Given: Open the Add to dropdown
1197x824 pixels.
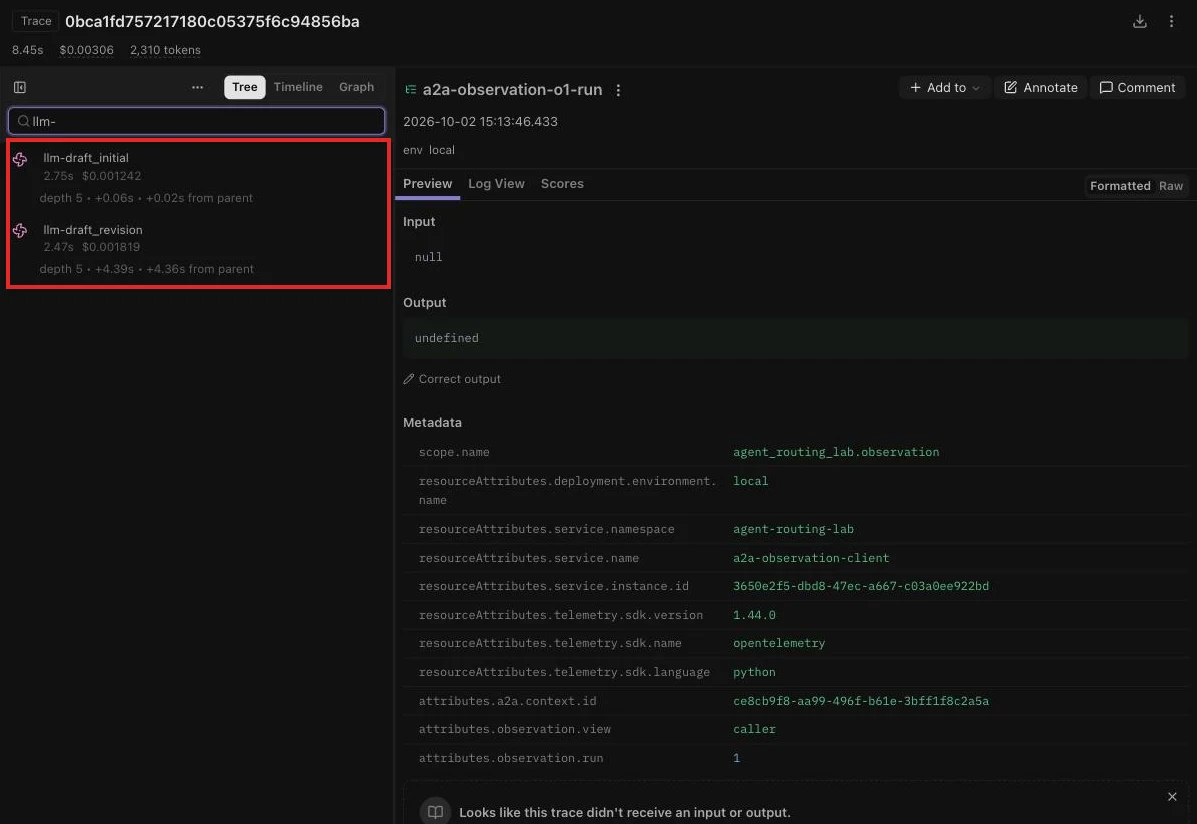Looking at the screenshot, I should [x=944, y=88].
